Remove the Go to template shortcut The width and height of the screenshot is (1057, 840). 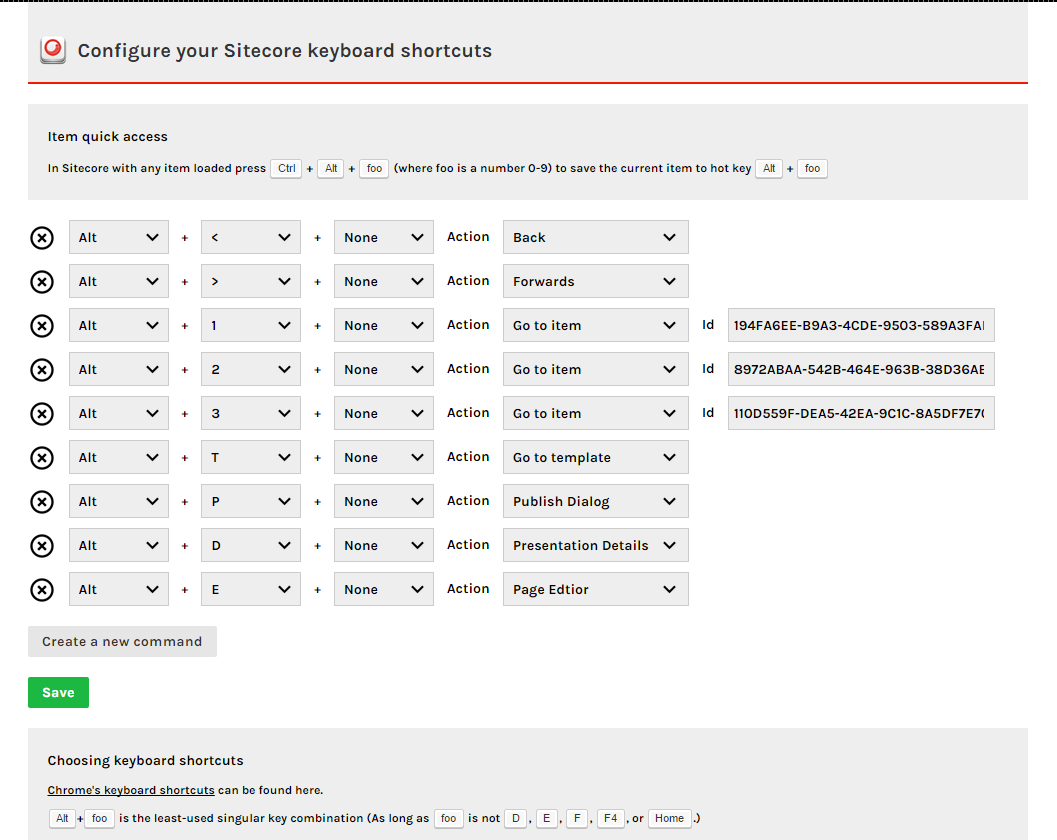[42, 458]
